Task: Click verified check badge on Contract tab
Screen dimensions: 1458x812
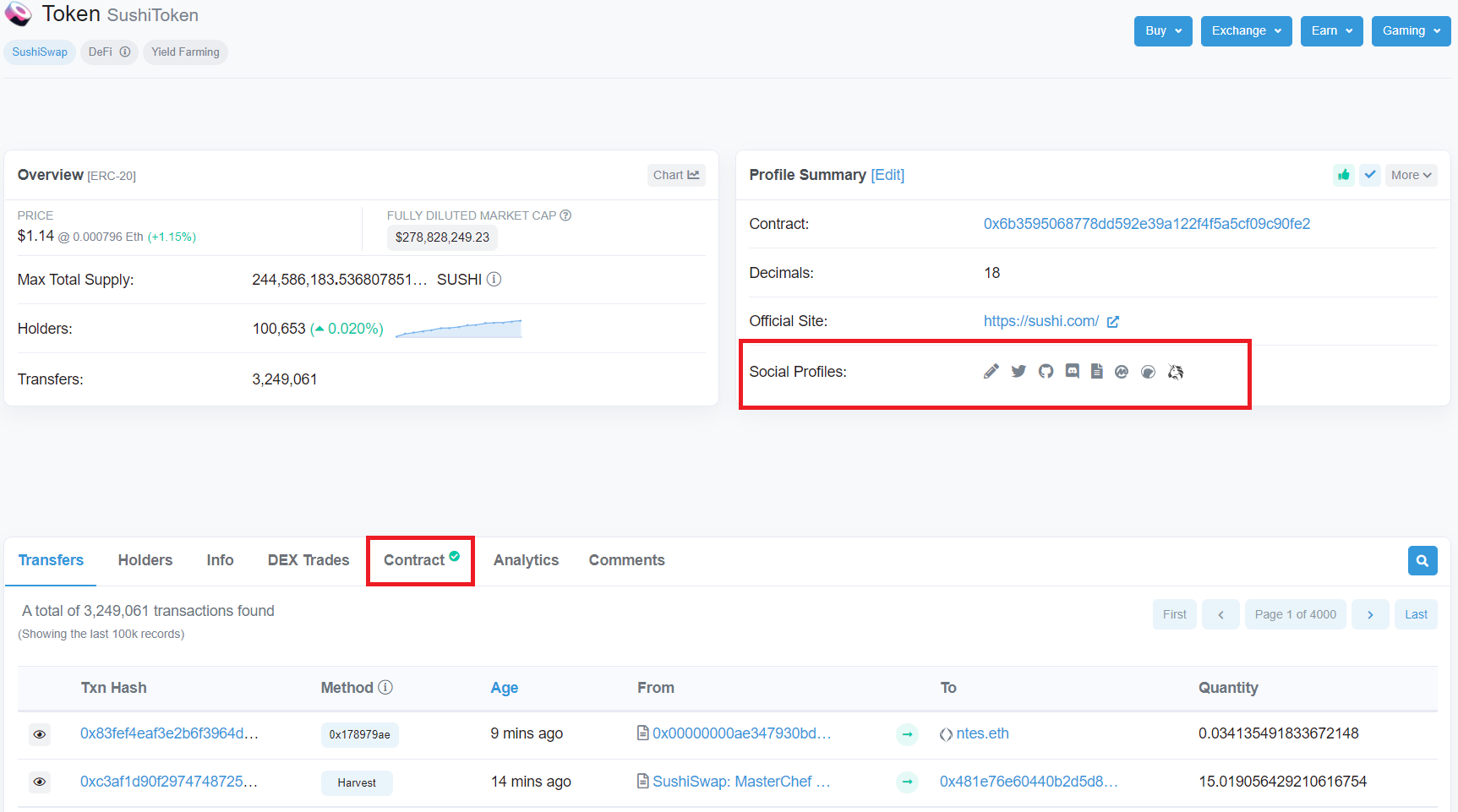Action: [x=455, y=555]
